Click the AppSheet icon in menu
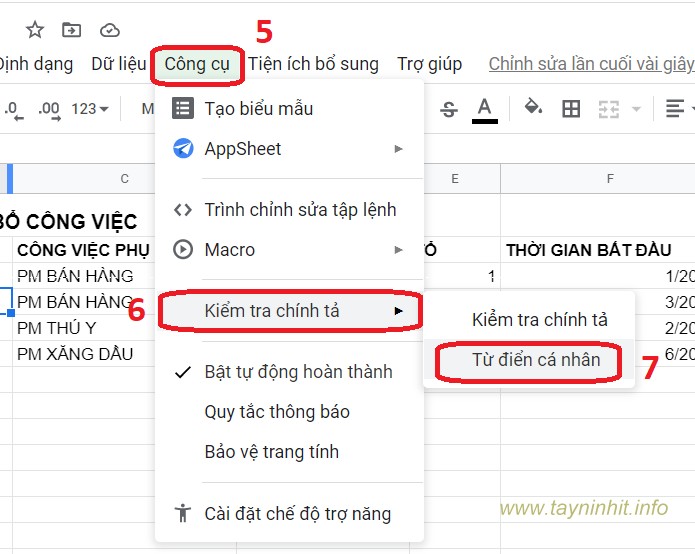 [183, 148]
